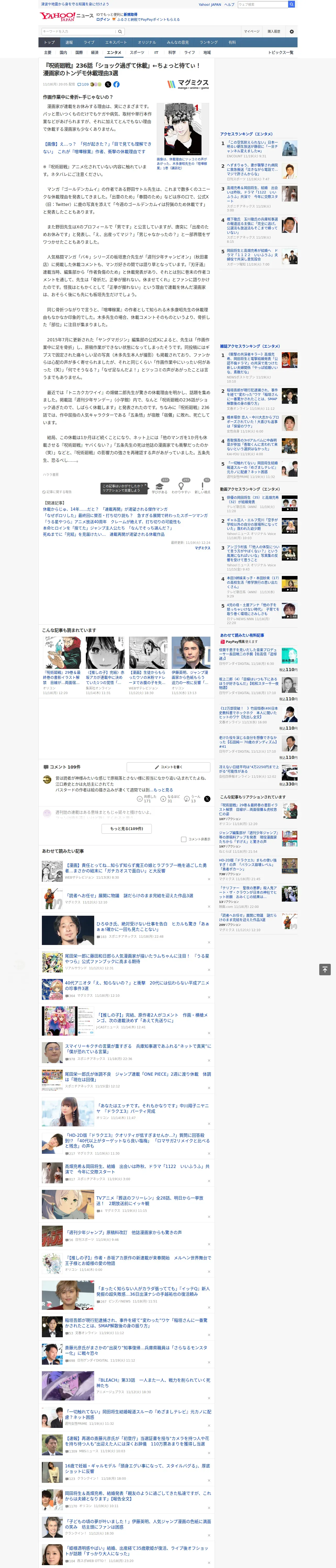This screenshot has width=336, height=1568.
Task: Open the 速報 tab
Action: click(x=69, y=43)
